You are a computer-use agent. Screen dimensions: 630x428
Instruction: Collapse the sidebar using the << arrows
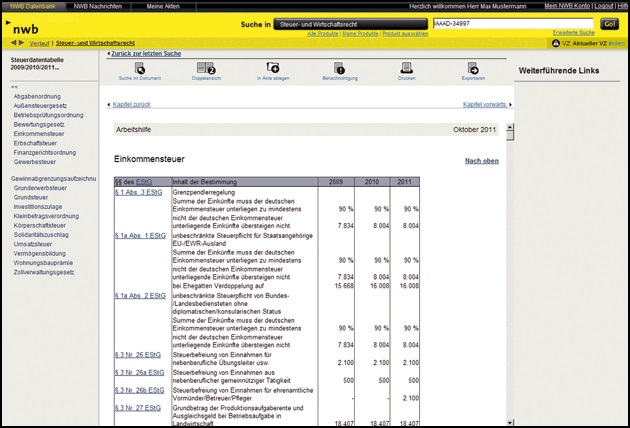tap(14, 87)
